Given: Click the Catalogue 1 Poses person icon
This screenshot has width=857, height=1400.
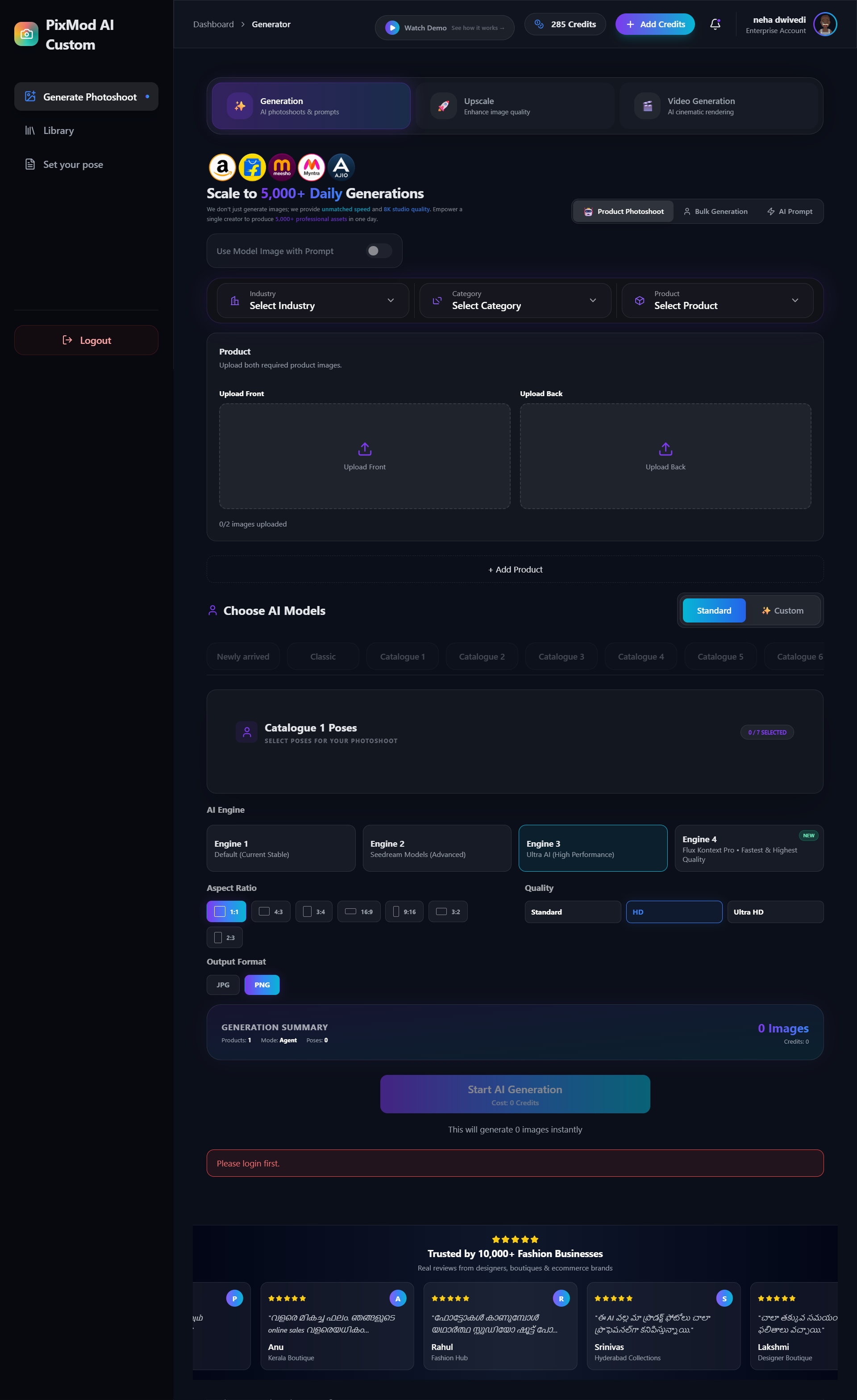Looking at the screenshot, I should (x=246, y=732).
